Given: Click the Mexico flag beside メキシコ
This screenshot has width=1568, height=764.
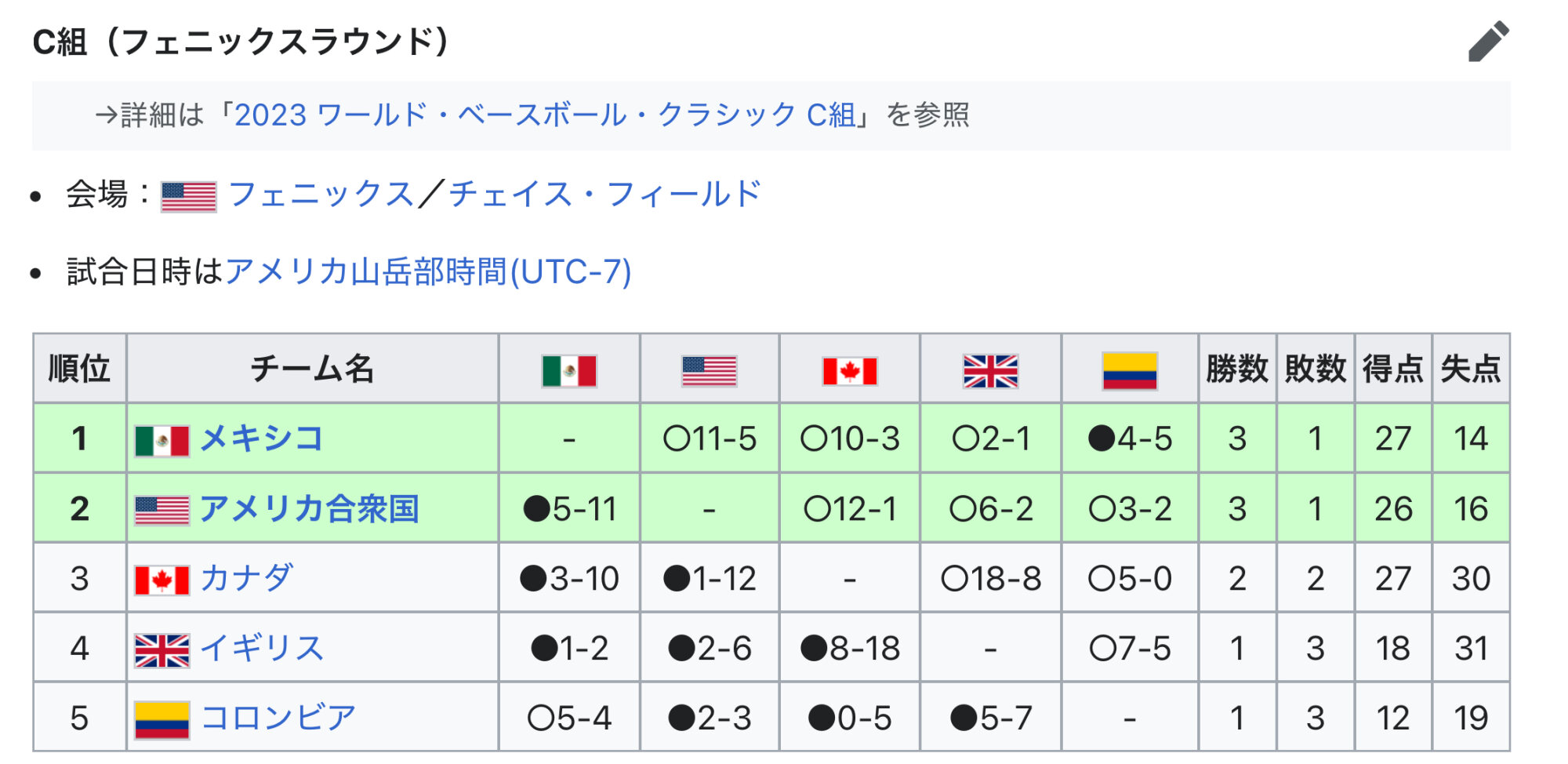Looking at the screenshot, I should point(162,440).
